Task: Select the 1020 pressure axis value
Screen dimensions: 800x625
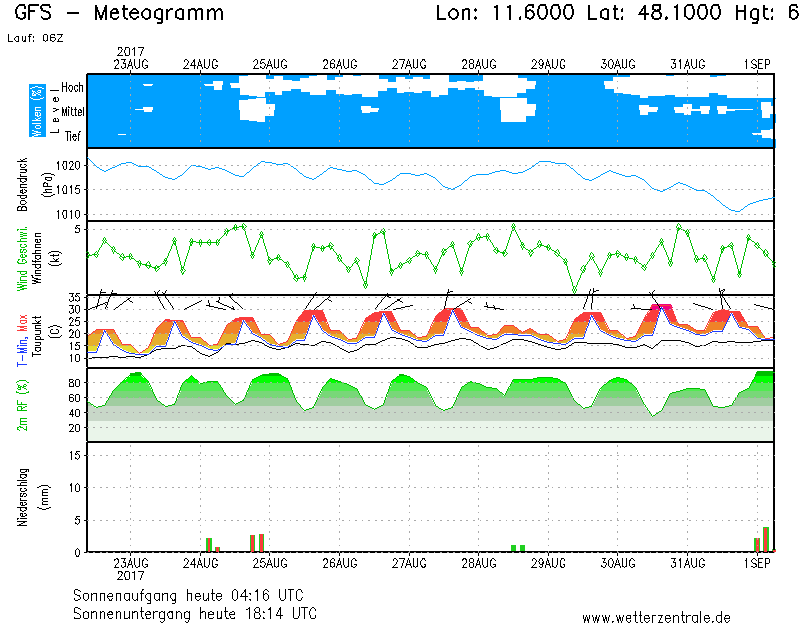Action: point(68,165)
